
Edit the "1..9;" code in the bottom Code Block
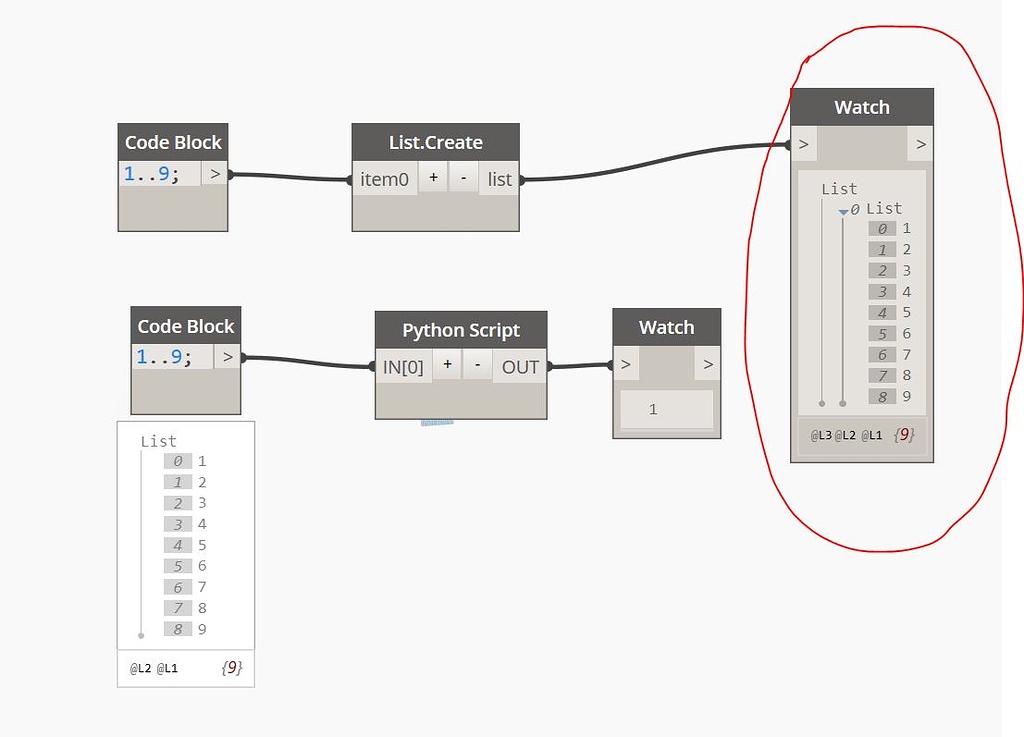(x=163, y=356)
